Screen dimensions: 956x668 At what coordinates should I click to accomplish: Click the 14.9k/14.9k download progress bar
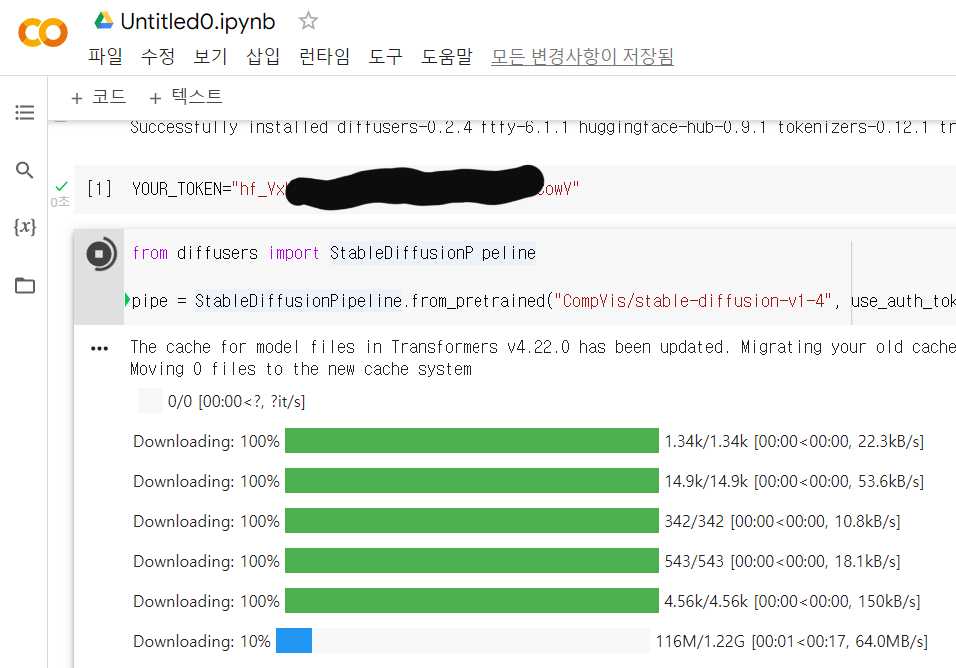[x=471, y=481]
